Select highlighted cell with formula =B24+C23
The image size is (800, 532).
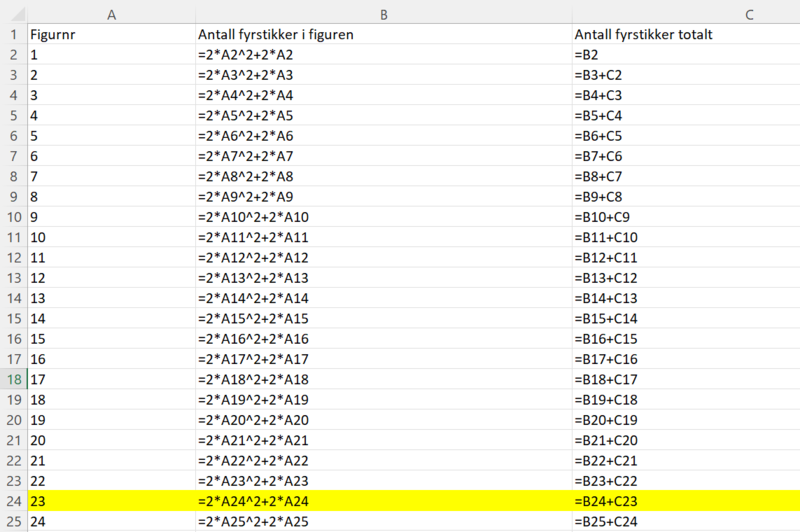(686, 501)
